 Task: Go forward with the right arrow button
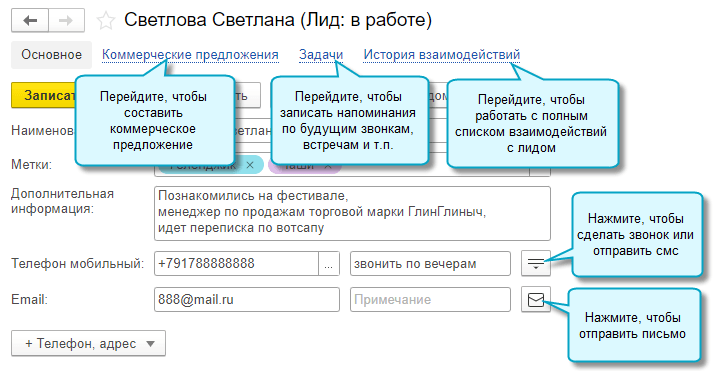66,21
